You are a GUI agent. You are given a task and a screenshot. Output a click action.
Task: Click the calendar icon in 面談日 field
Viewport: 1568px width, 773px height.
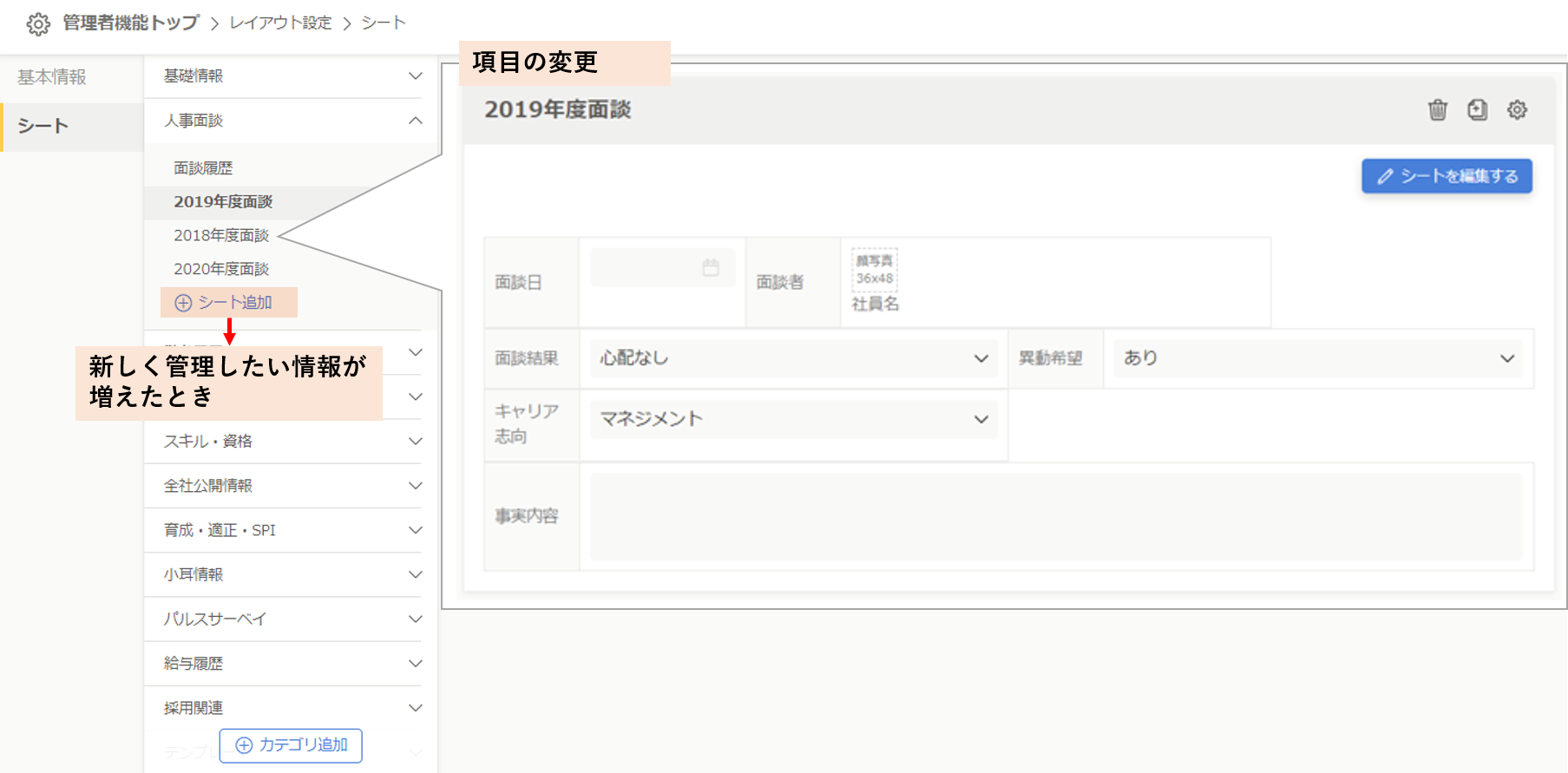pos(711,267)
